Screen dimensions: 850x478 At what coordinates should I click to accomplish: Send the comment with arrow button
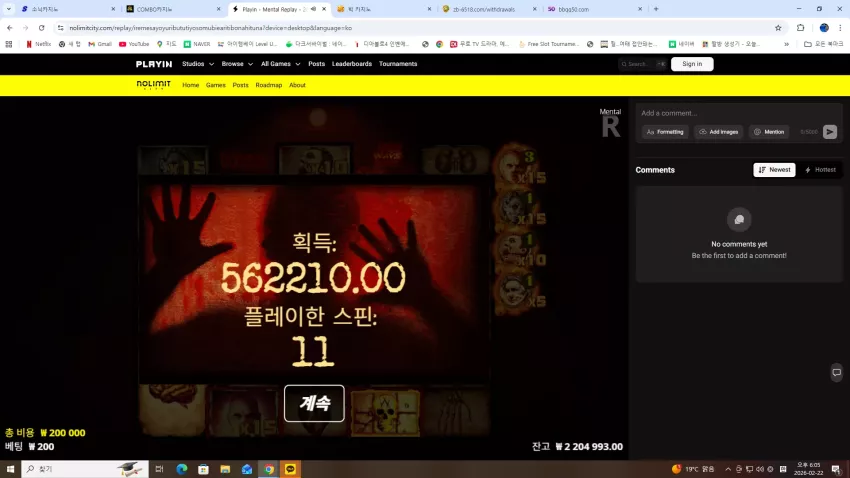click(x=829, y=132)
